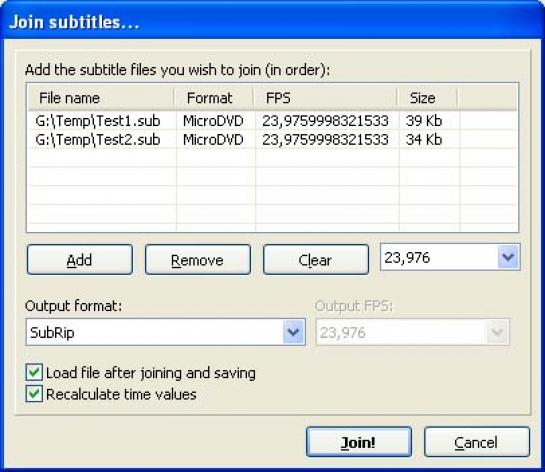This screenshot has height=472, width=545.
Task: Cancel the join subtitles dialog
Action: tap(477, 442)
